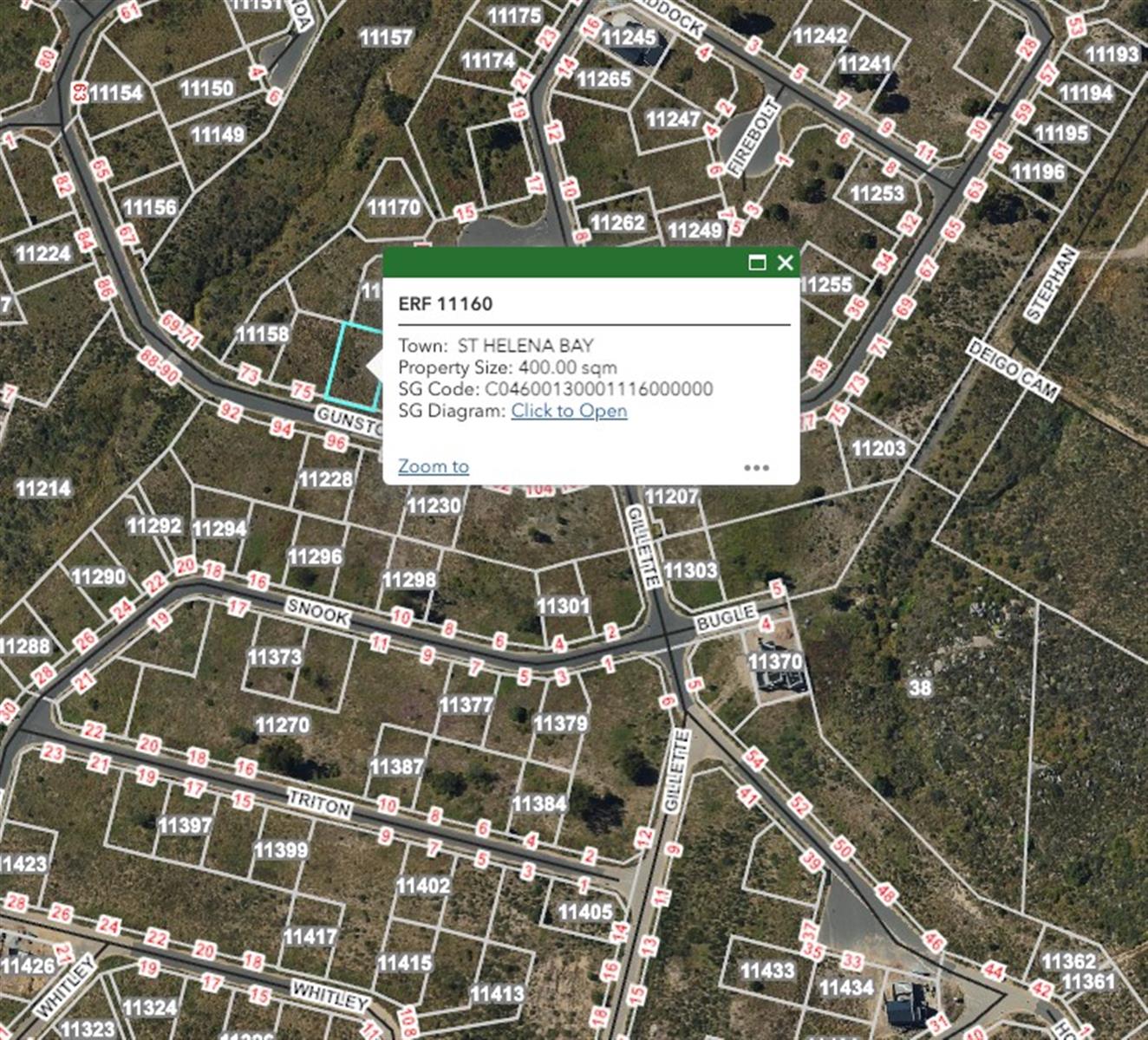Image resolution: width=1148 pixels, height=1040 pixels.
Task: Click parcel number 38 in the open land
Action: point(920,688)
